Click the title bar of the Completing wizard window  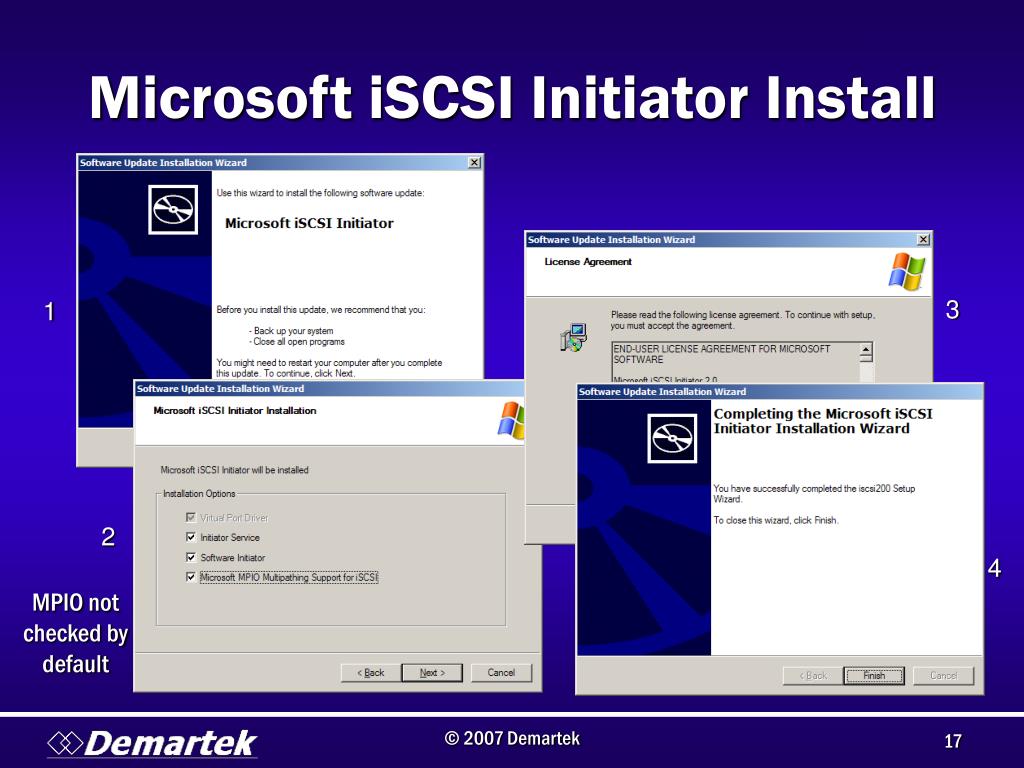[x=780, y=392]
